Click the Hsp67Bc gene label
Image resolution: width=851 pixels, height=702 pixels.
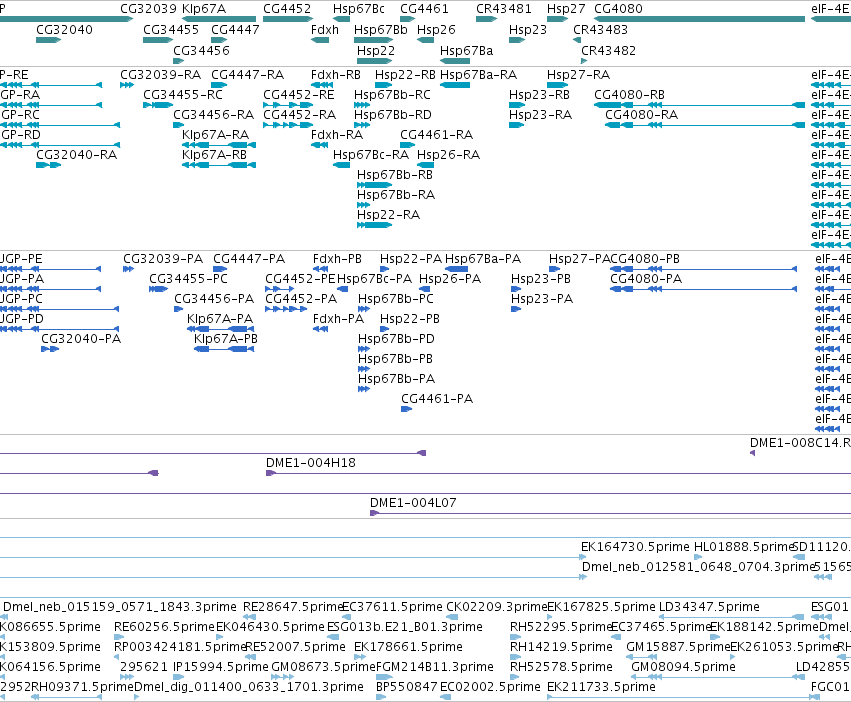pyautogui.click(x=359, y=9)
